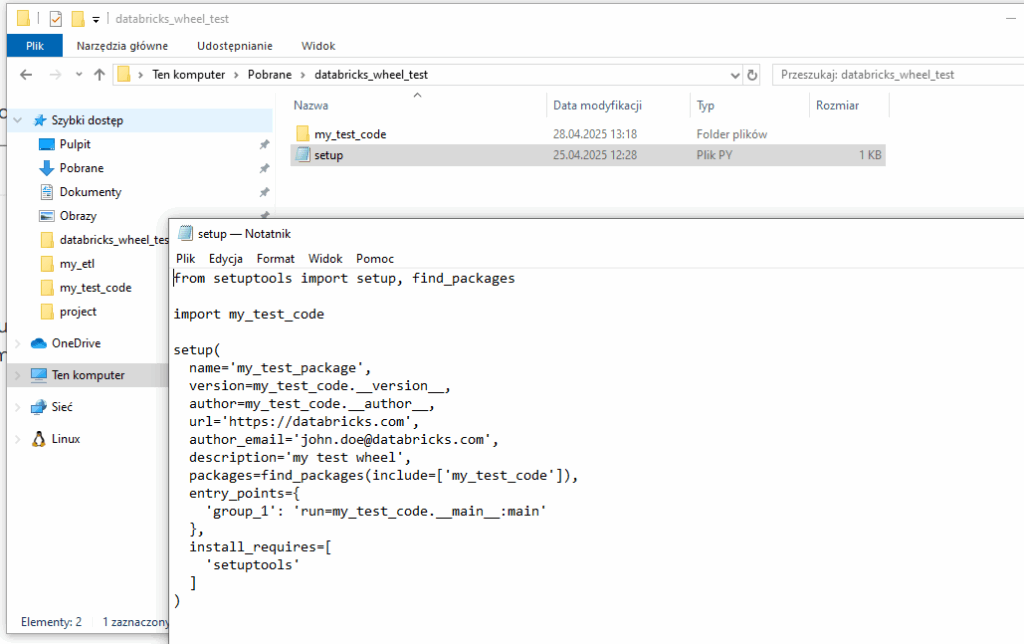
Task: Click the properties checkmark in quick access toolbar
Action: tap(56, 18)
